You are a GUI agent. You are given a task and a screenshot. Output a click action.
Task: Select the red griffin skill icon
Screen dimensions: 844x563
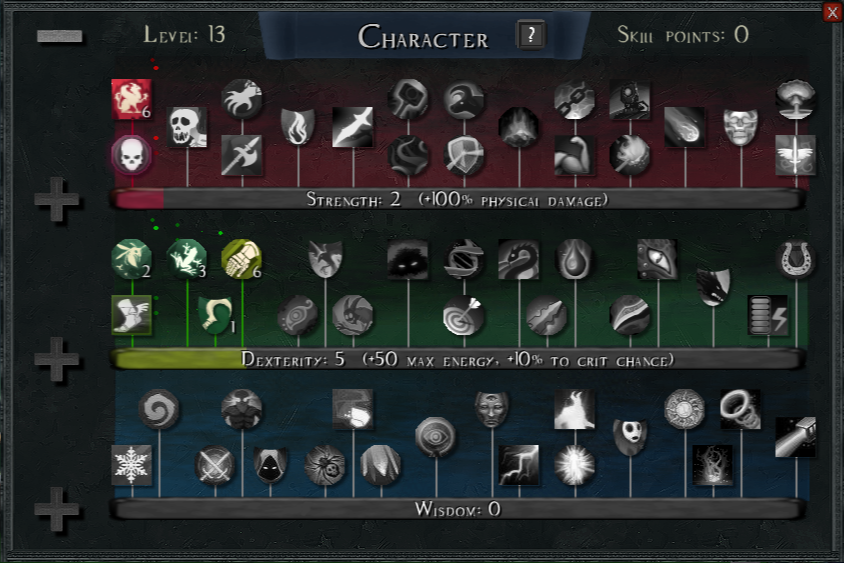131,99
